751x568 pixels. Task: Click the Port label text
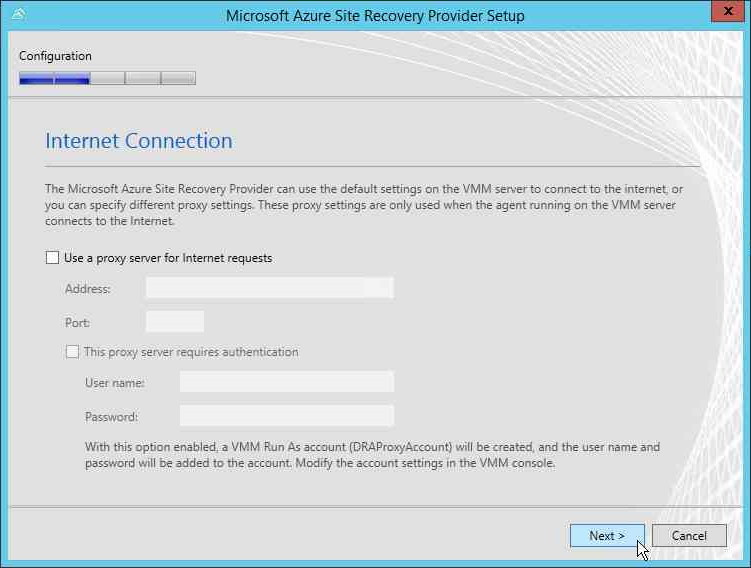[x=77, y=323]
